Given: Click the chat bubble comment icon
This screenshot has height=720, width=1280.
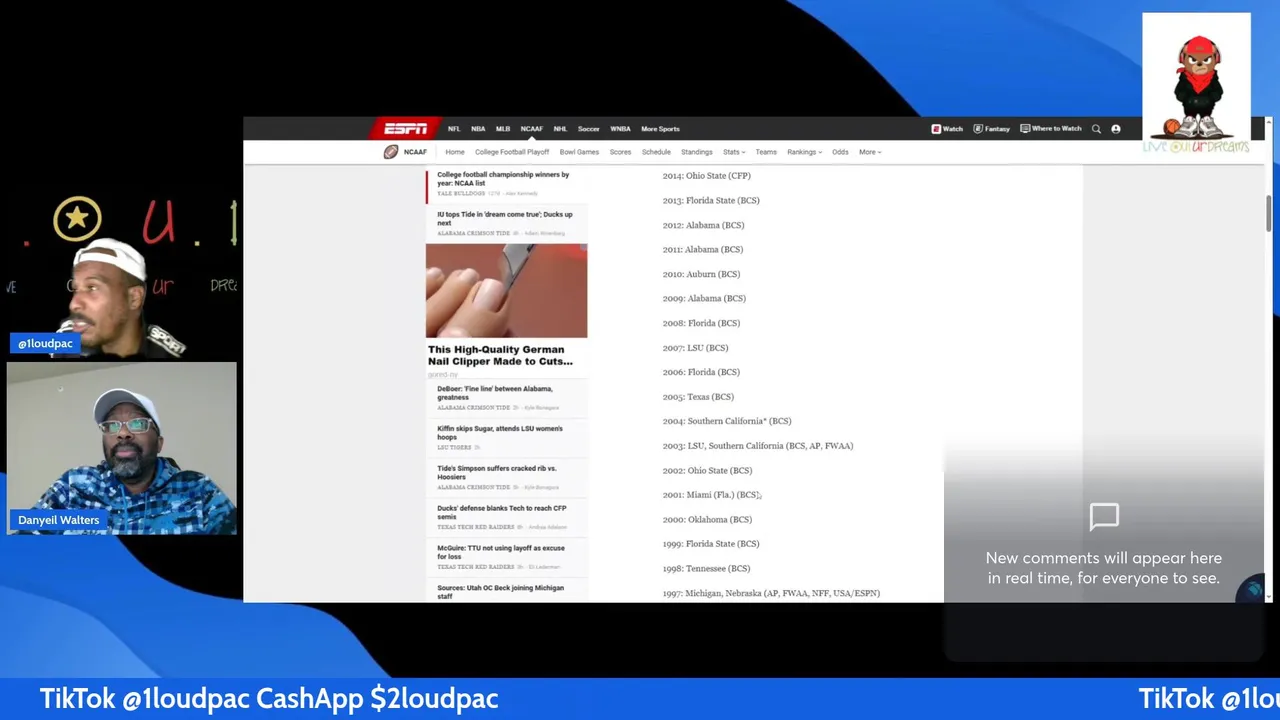Looking at the screenshot, I should tap(1104, 517).
